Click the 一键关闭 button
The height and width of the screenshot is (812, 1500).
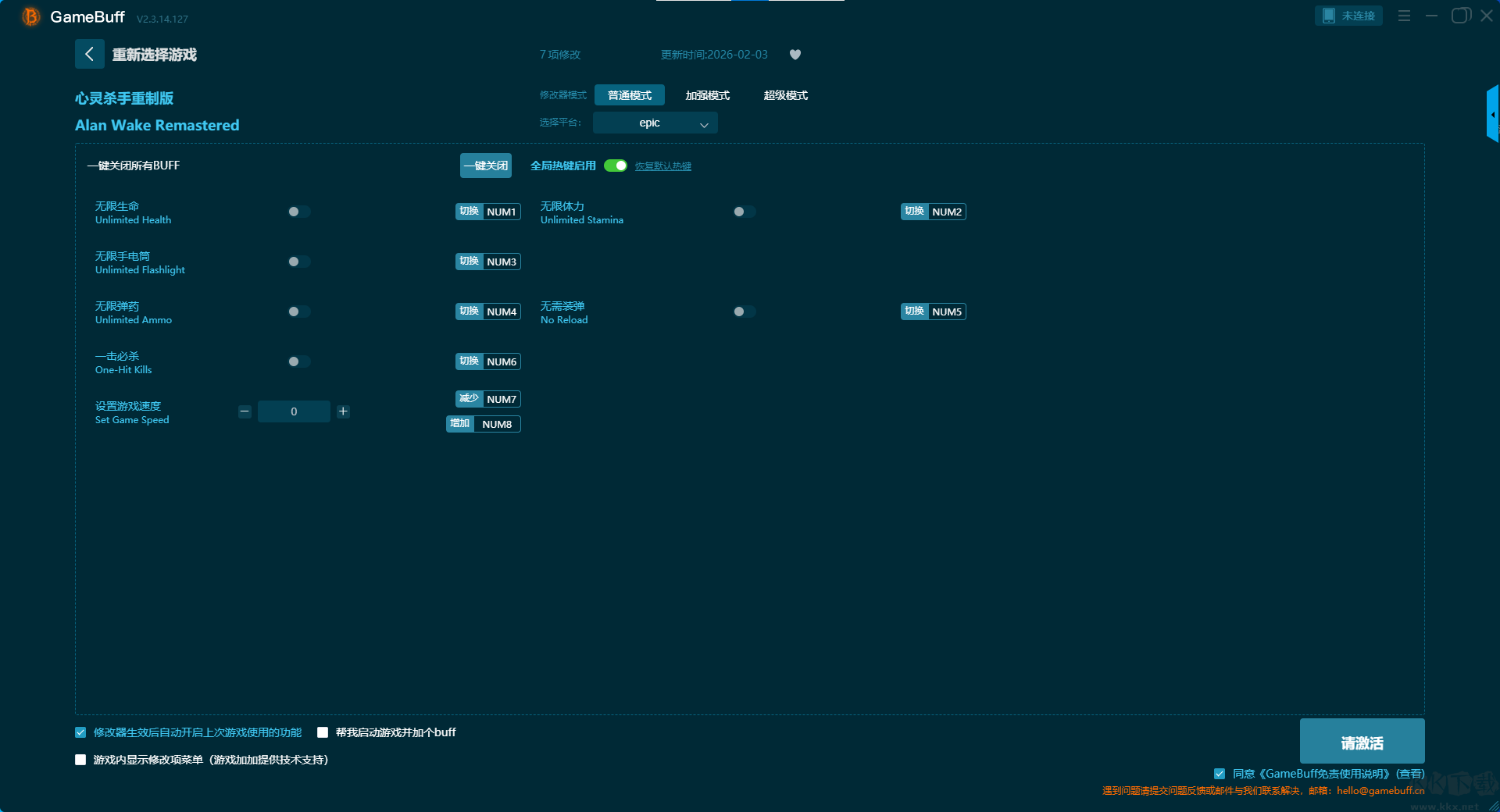click(x=485, y=166)
